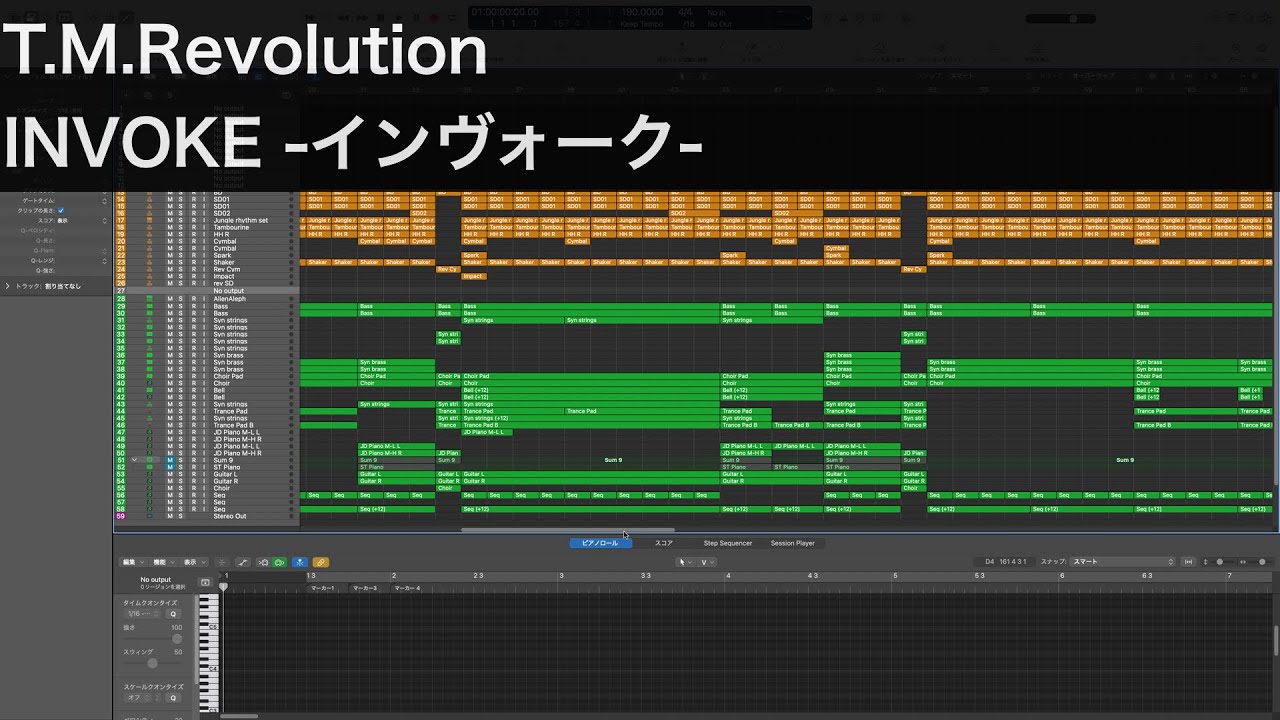Open the 機能 menu in piano roll
The image size is (1280, 720).
click(x=164, y=562)
